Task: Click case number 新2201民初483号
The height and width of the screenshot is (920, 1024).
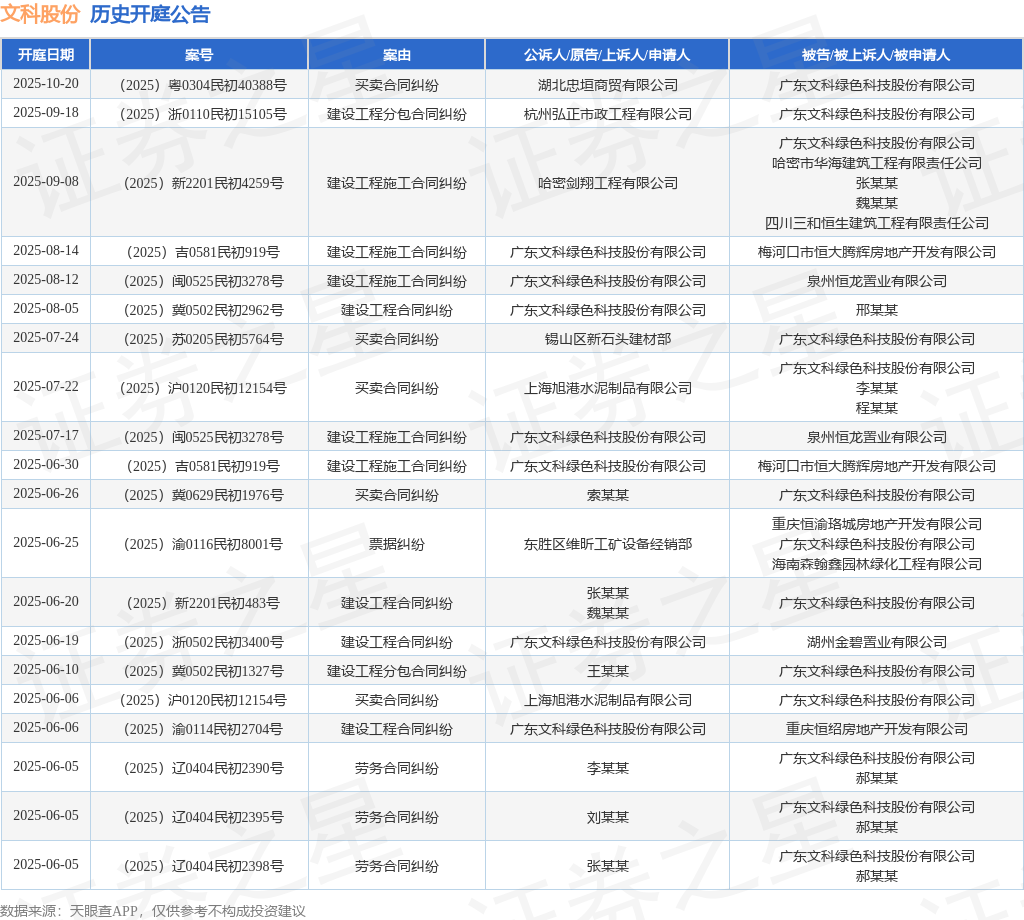Action: (x=203, y=603)
